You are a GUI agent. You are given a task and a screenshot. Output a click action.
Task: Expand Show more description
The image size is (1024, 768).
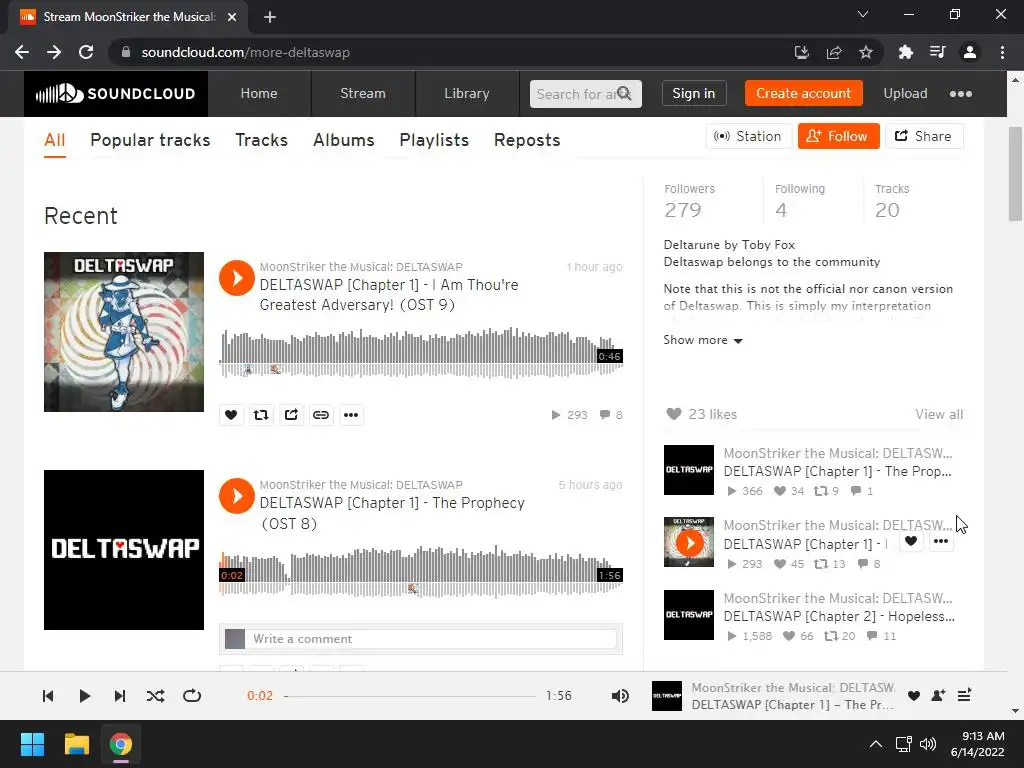click(703, 340)
